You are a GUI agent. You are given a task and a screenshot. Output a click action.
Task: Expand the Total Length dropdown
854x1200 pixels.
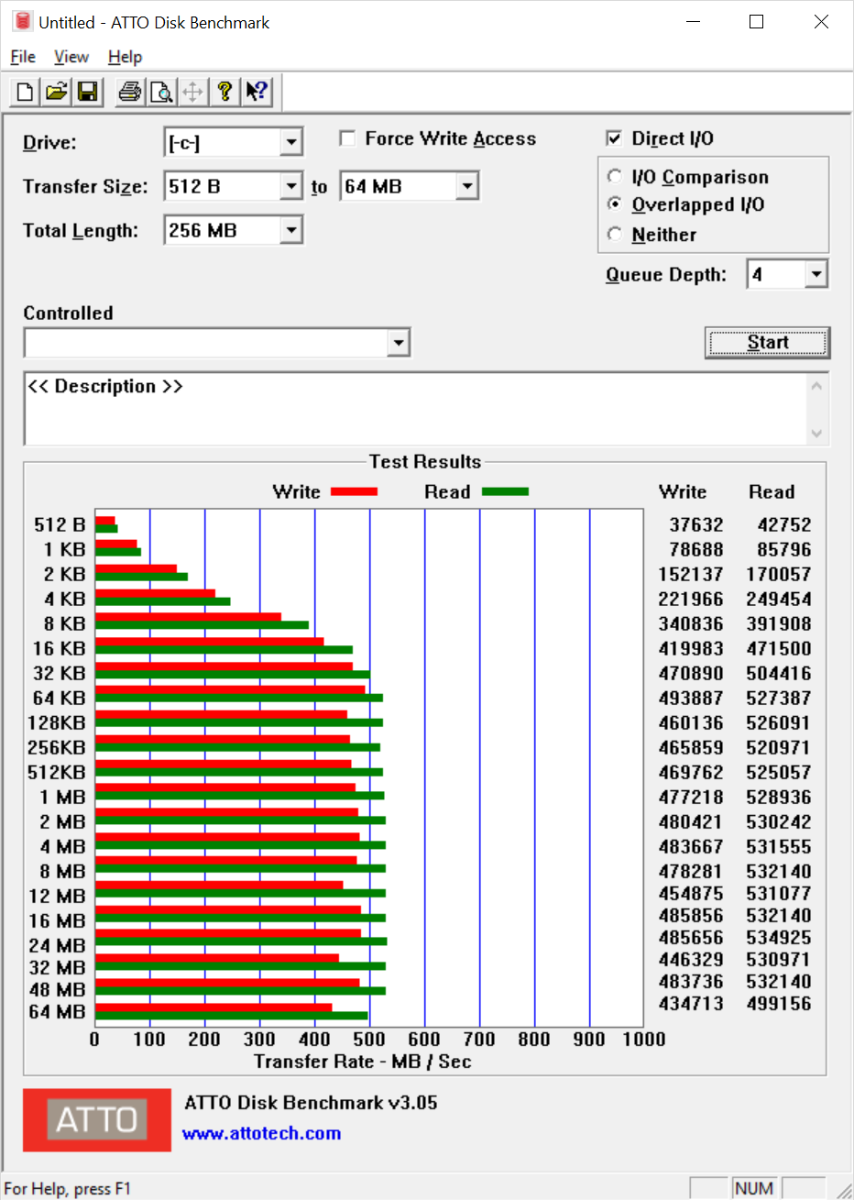291,231
